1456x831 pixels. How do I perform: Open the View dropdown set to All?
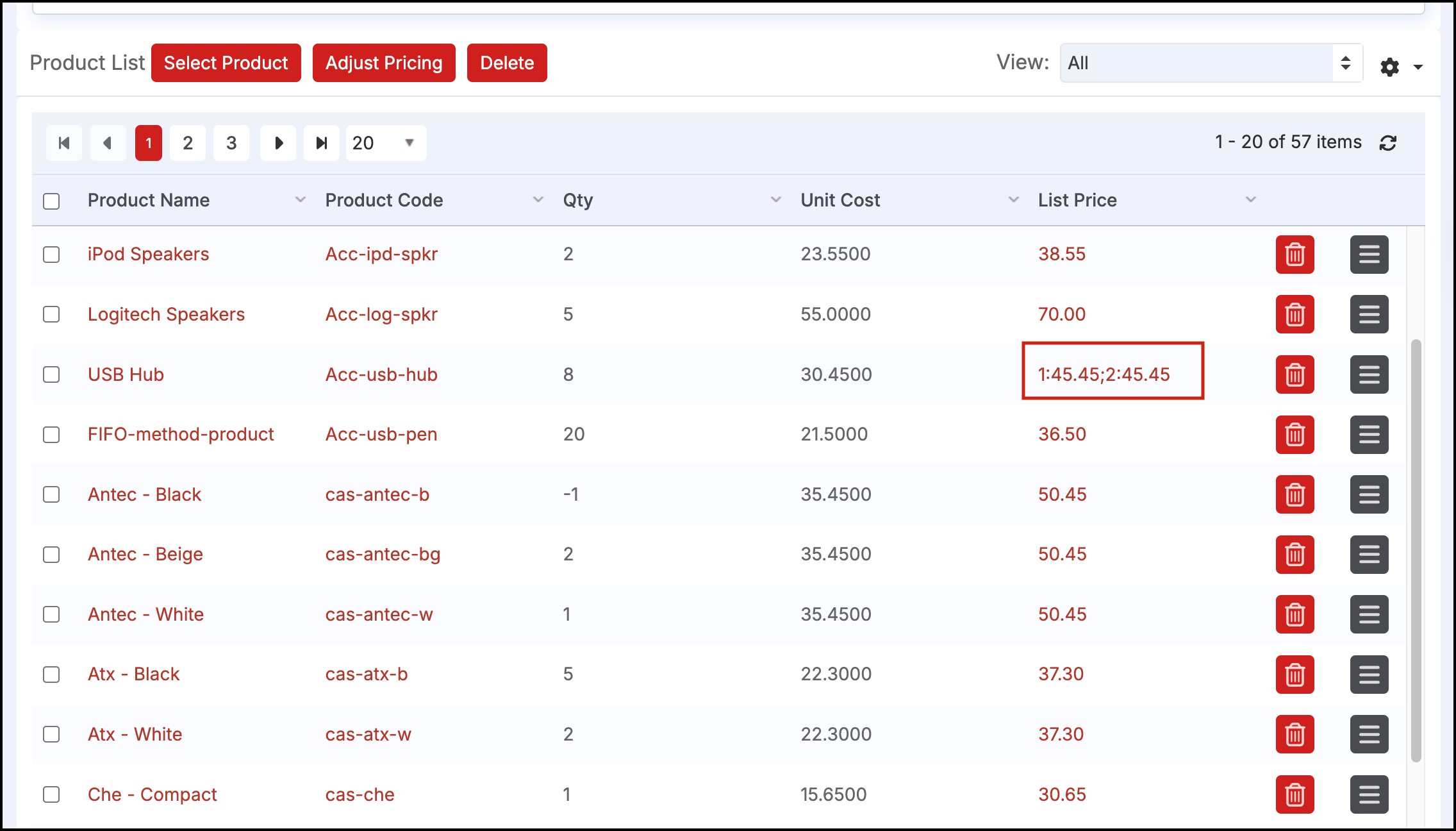click(1211, 63)
